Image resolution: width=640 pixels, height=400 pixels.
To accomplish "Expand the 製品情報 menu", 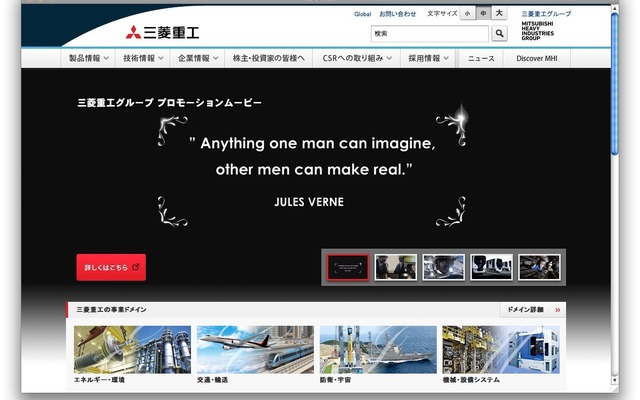I will pyautogui.click(x=89, y=58).
